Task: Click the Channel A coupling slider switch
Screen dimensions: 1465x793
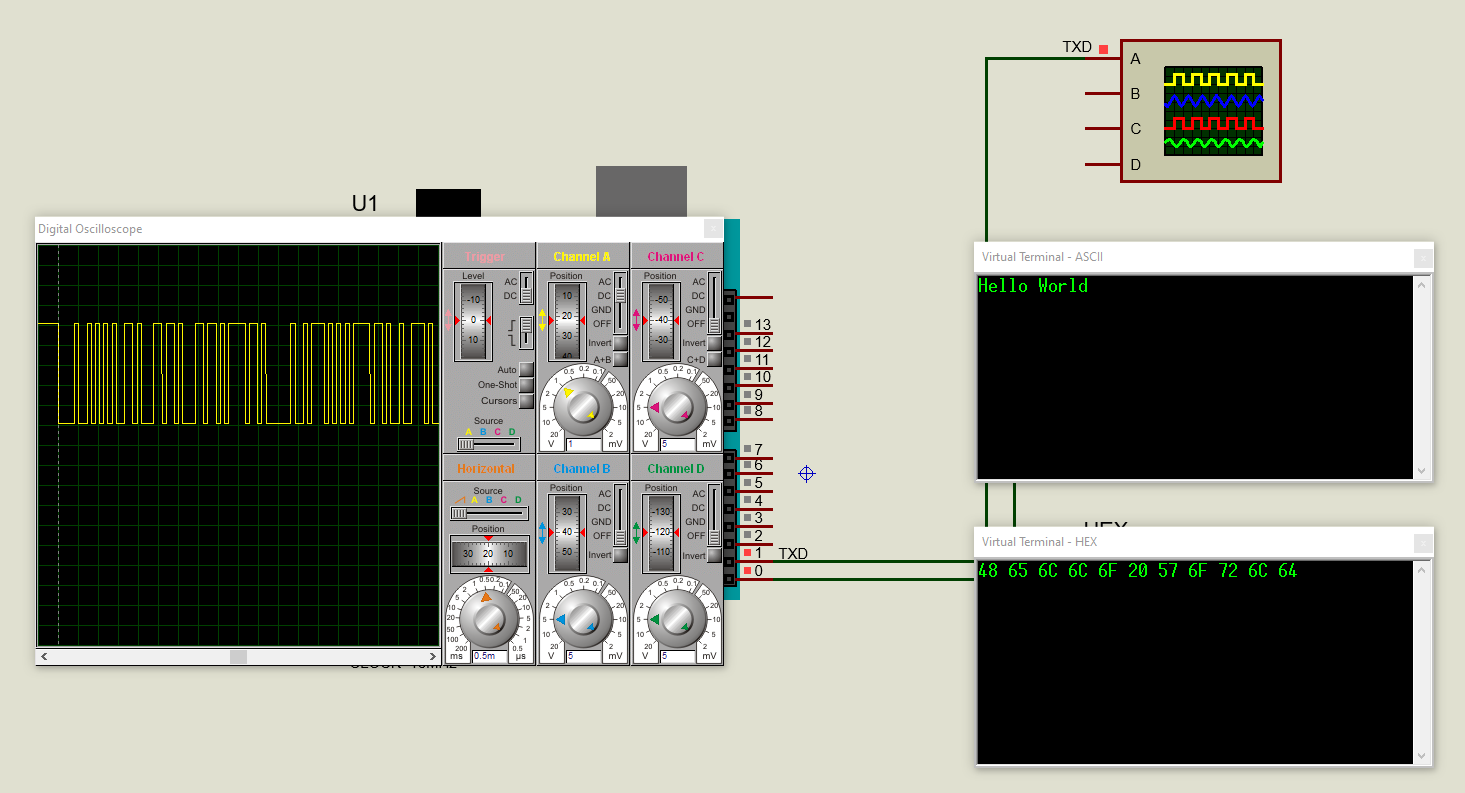Action: [620, 302]
